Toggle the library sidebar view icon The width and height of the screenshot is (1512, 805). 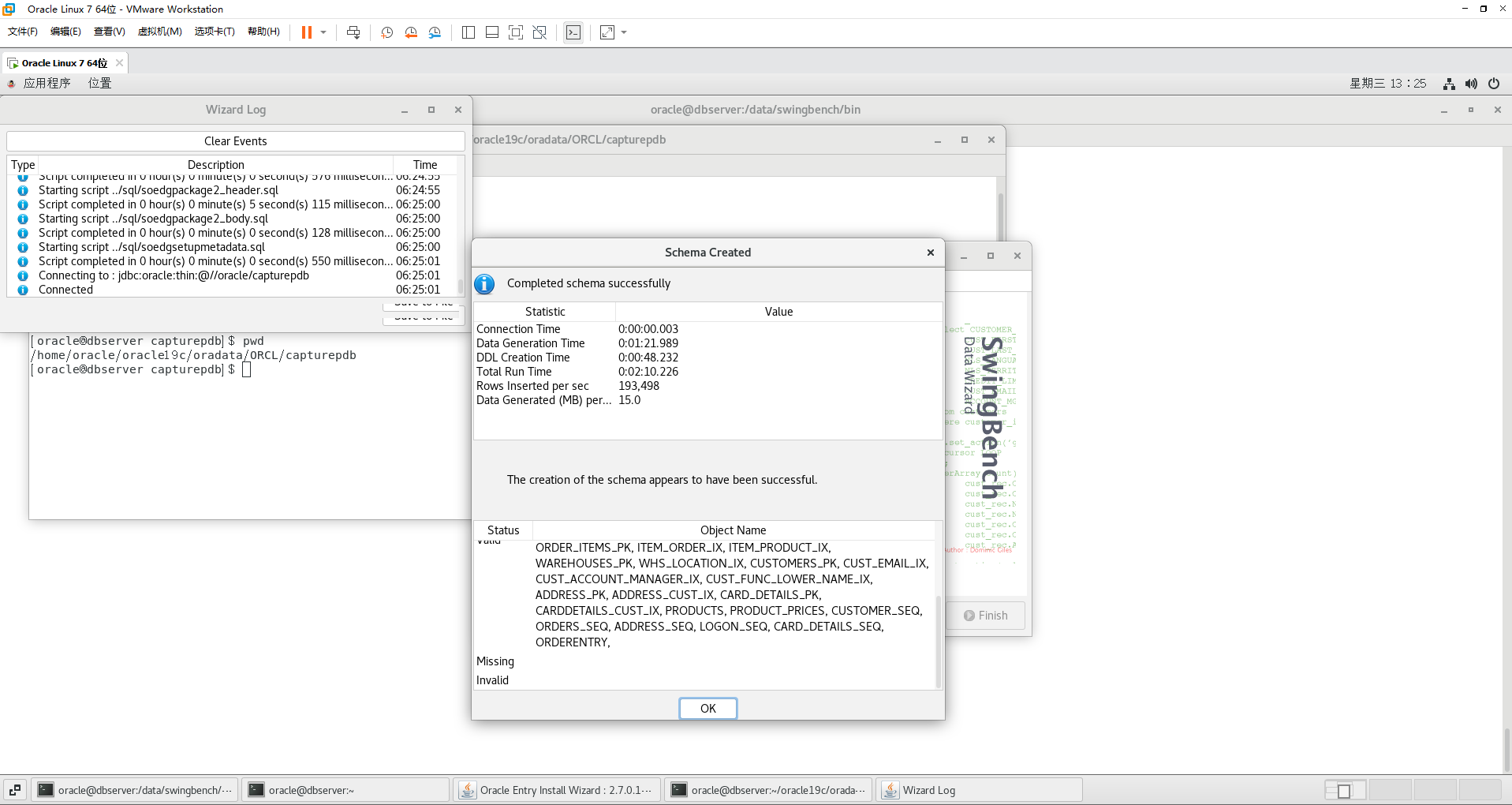coord(469,32)
